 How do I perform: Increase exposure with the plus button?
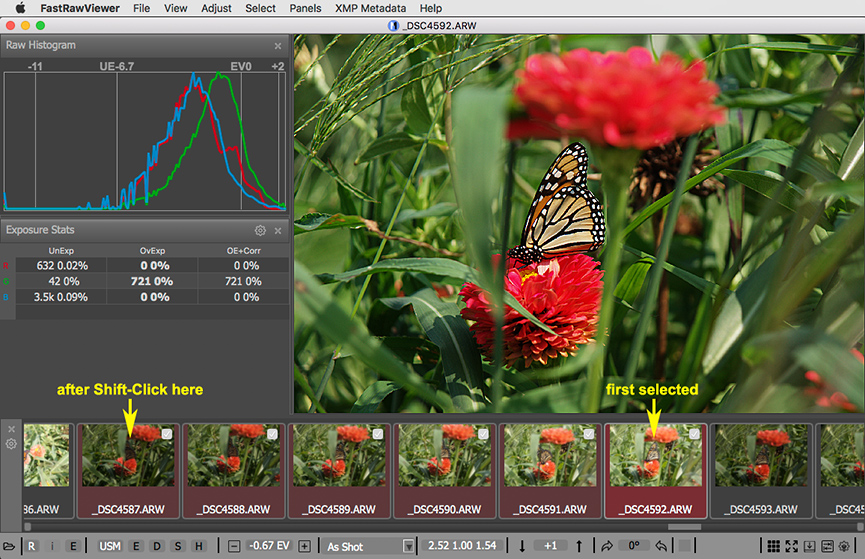[x=304, y=546]
